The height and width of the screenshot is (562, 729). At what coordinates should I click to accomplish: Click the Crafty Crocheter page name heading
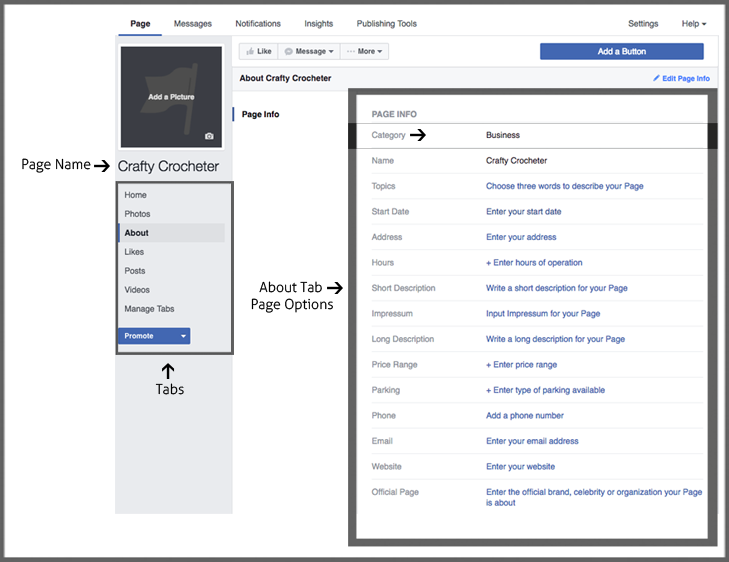[168, 166]
